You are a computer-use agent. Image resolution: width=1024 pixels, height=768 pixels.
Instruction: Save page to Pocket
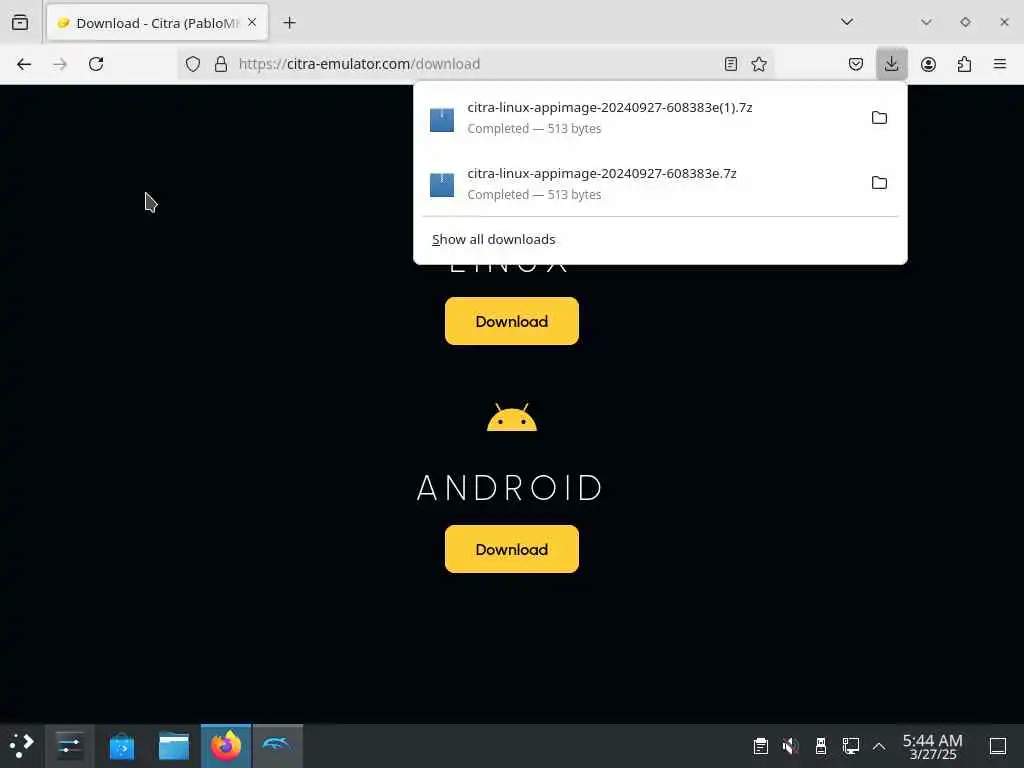856,64
